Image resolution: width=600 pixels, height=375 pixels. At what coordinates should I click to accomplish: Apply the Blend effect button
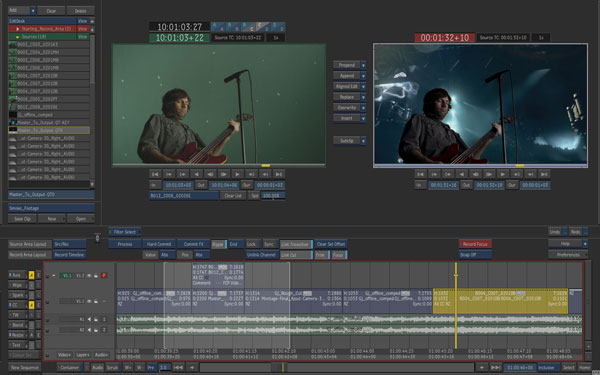tap(18, 325)
